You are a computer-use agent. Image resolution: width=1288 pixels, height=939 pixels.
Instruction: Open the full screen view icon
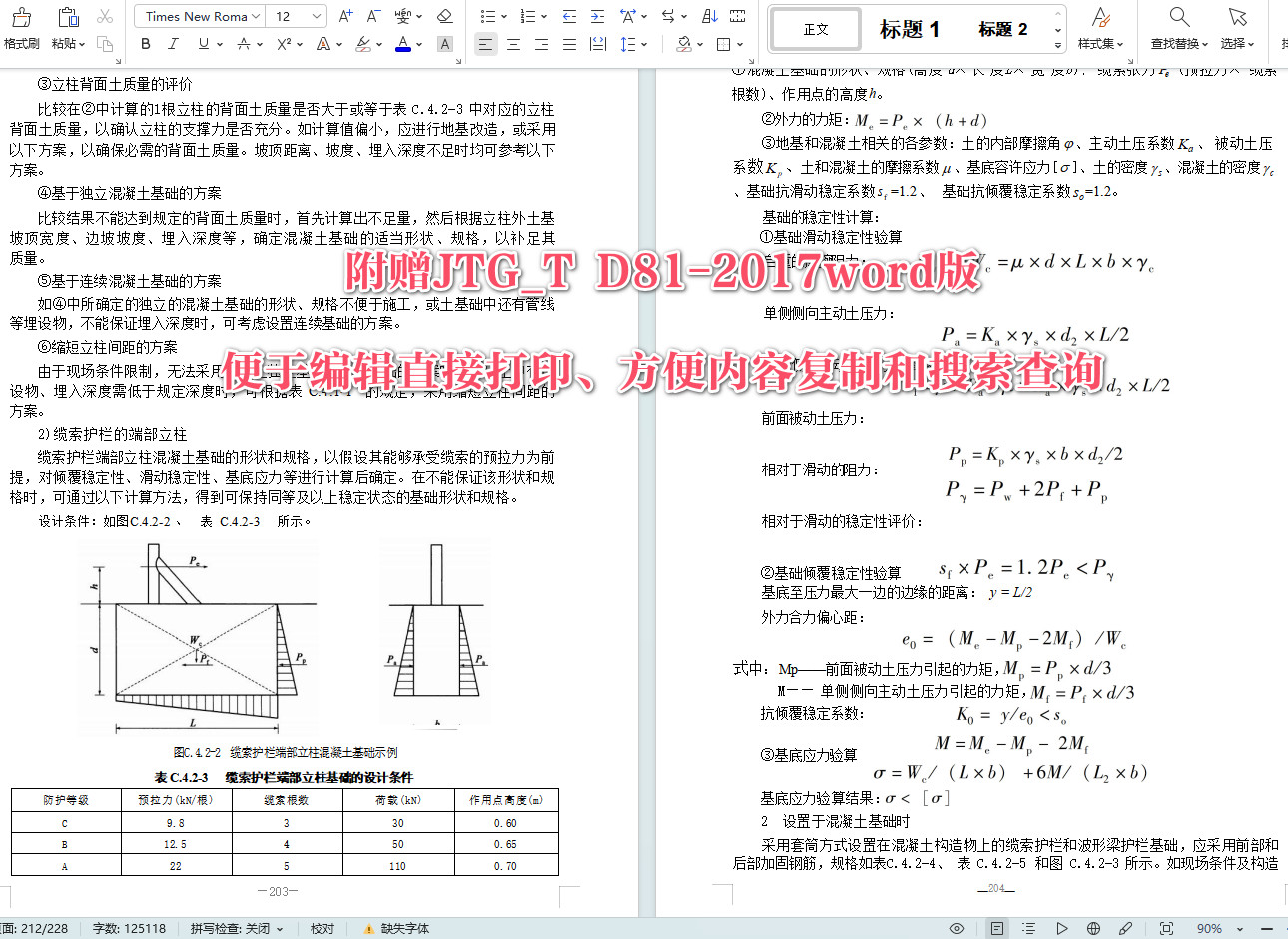pos(1165,928)
